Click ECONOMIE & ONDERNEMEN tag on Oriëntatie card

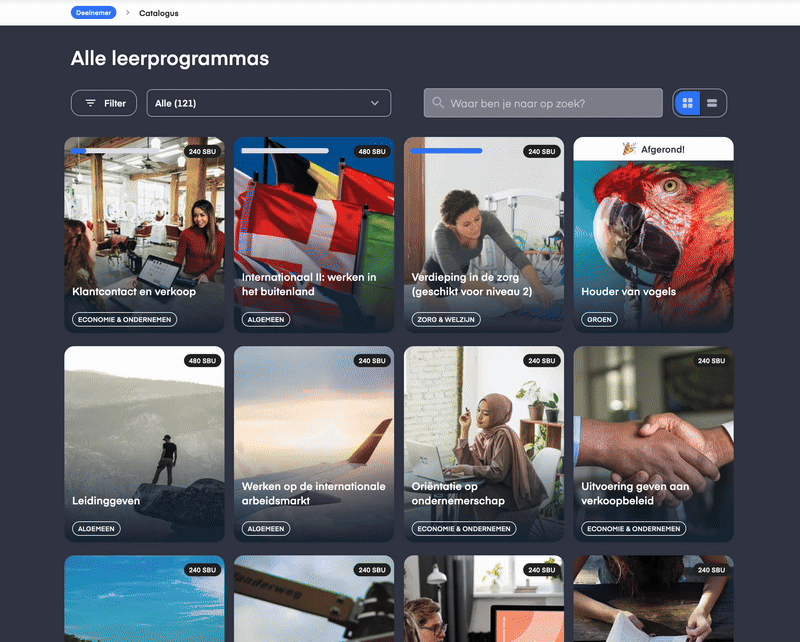pos(464,529)
